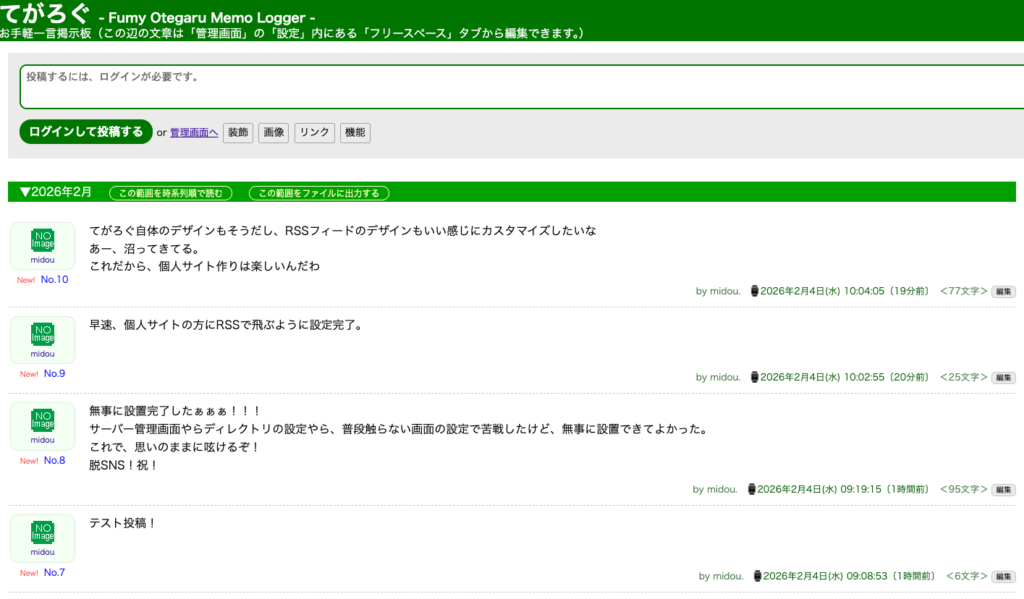This screenshot has width=1024, height=599.
Task: Click the watch icon beside the 09:19:15 timestamp
Action: [x=751, y=489]
